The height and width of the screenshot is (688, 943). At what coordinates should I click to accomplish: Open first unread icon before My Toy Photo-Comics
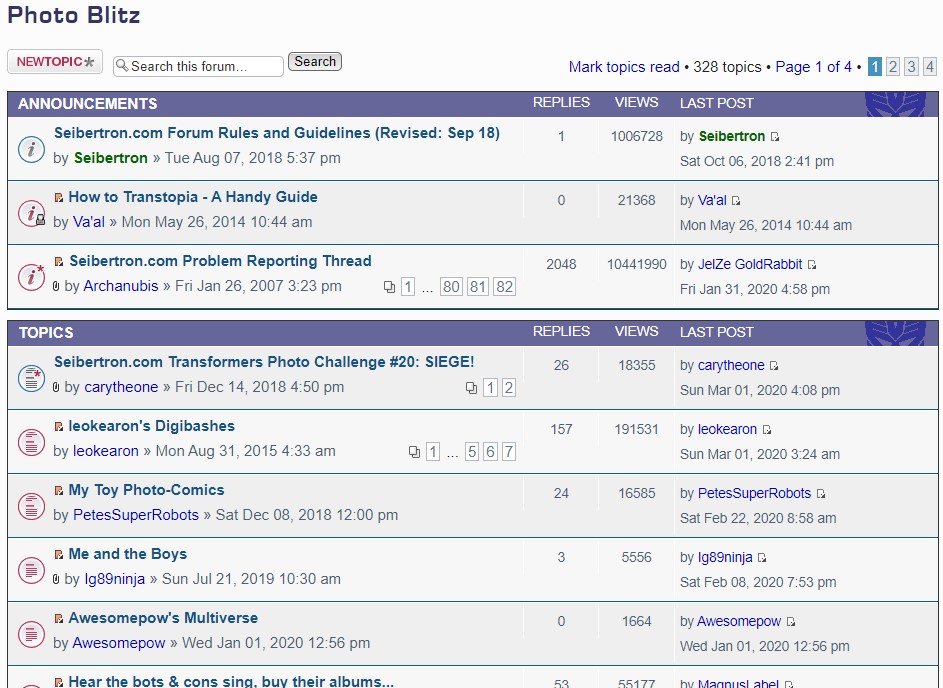pyautogui.click(x=59, y=490)
